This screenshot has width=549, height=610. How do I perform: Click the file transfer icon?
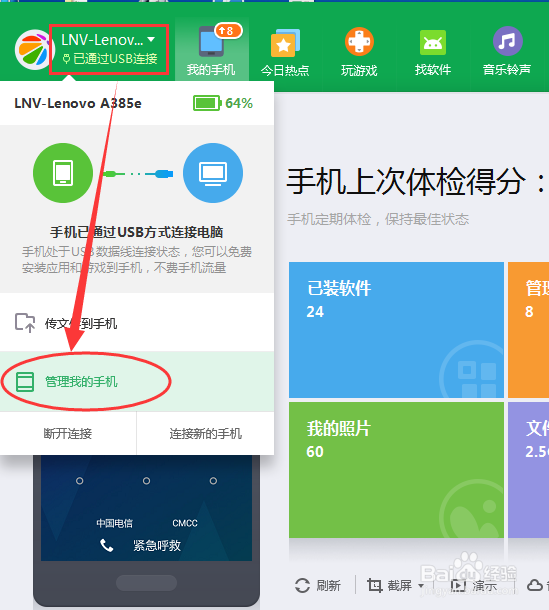[25, 323]
